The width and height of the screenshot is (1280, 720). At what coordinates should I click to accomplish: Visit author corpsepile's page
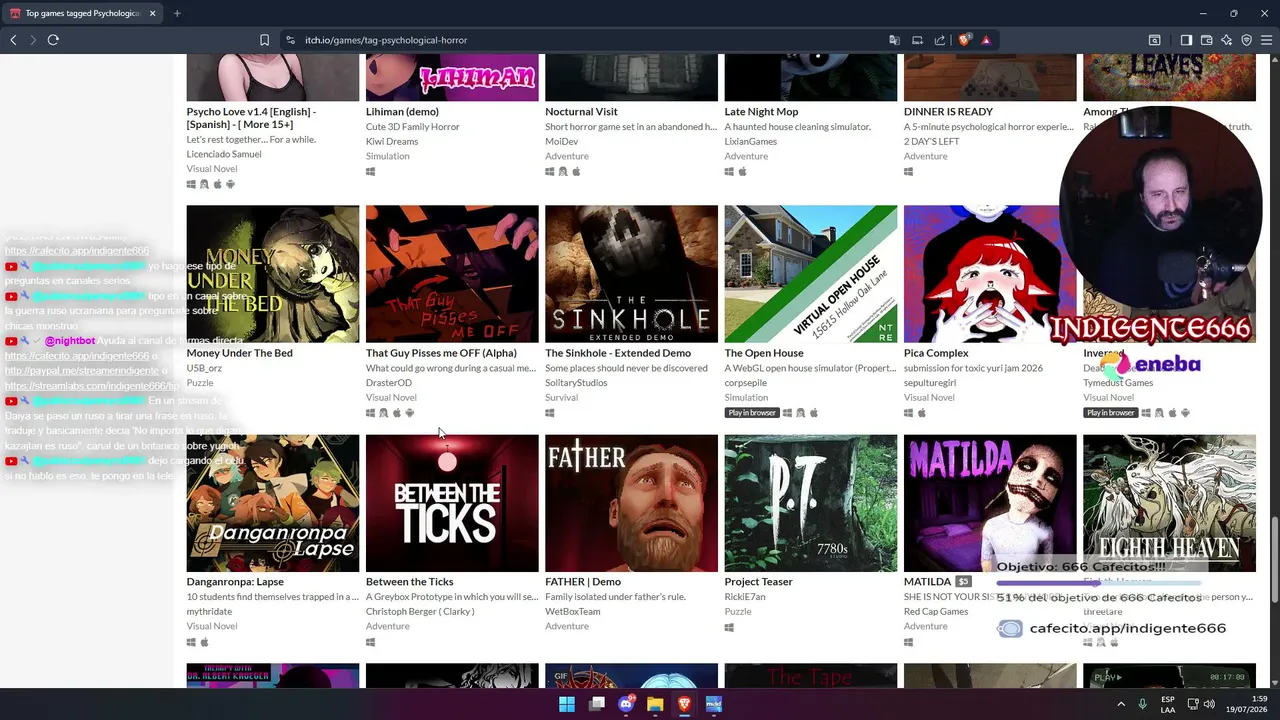746,383
